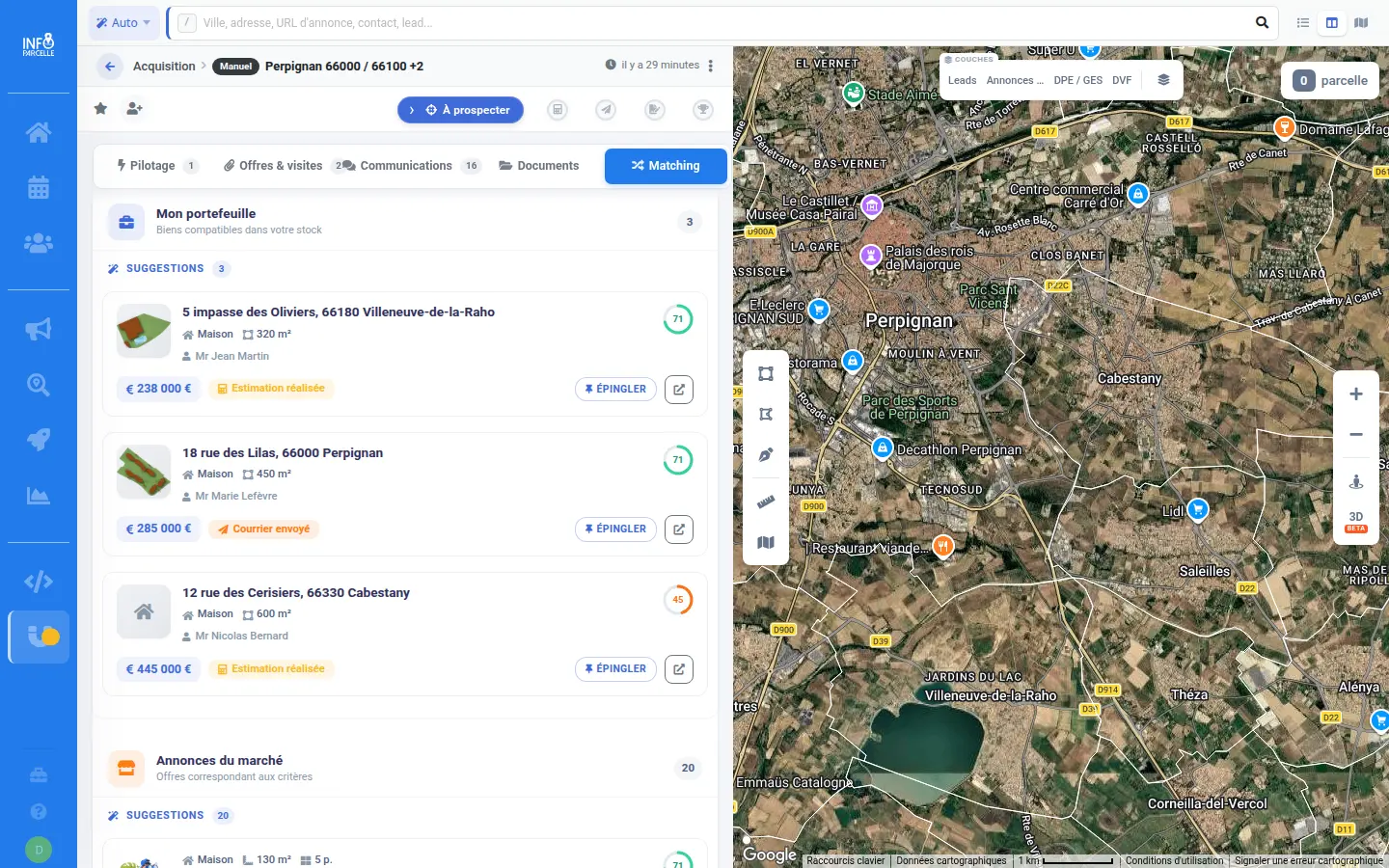
Task: Click the 45 score ring for Cerisiers property
Action: point(678,600)
